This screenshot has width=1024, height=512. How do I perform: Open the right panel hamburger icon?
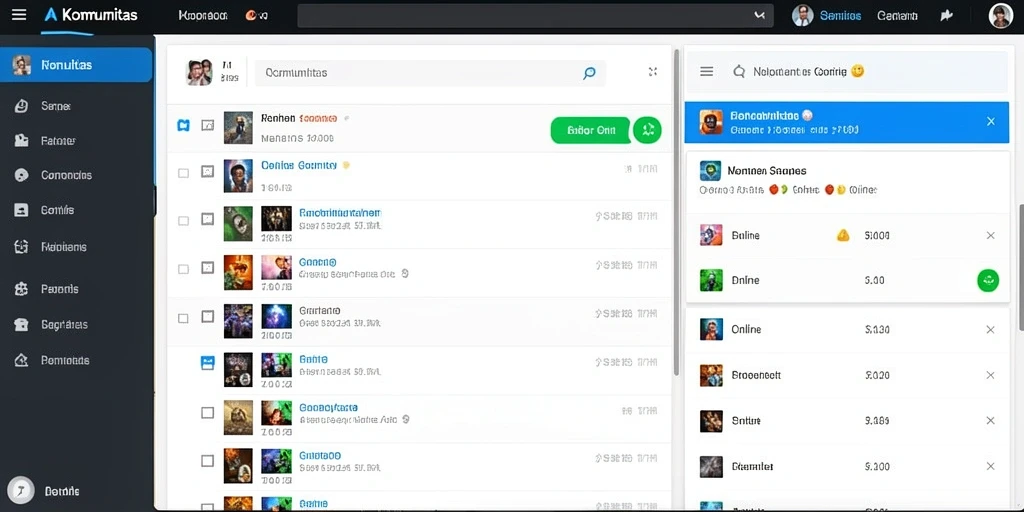pyautogui.click(x=707, y=71)
